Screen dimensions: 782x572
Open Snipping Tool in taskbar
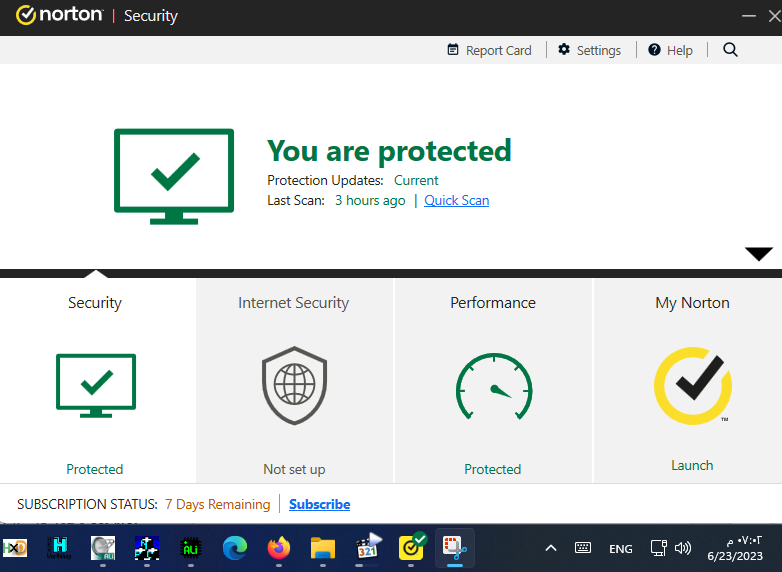pos(454,548)
